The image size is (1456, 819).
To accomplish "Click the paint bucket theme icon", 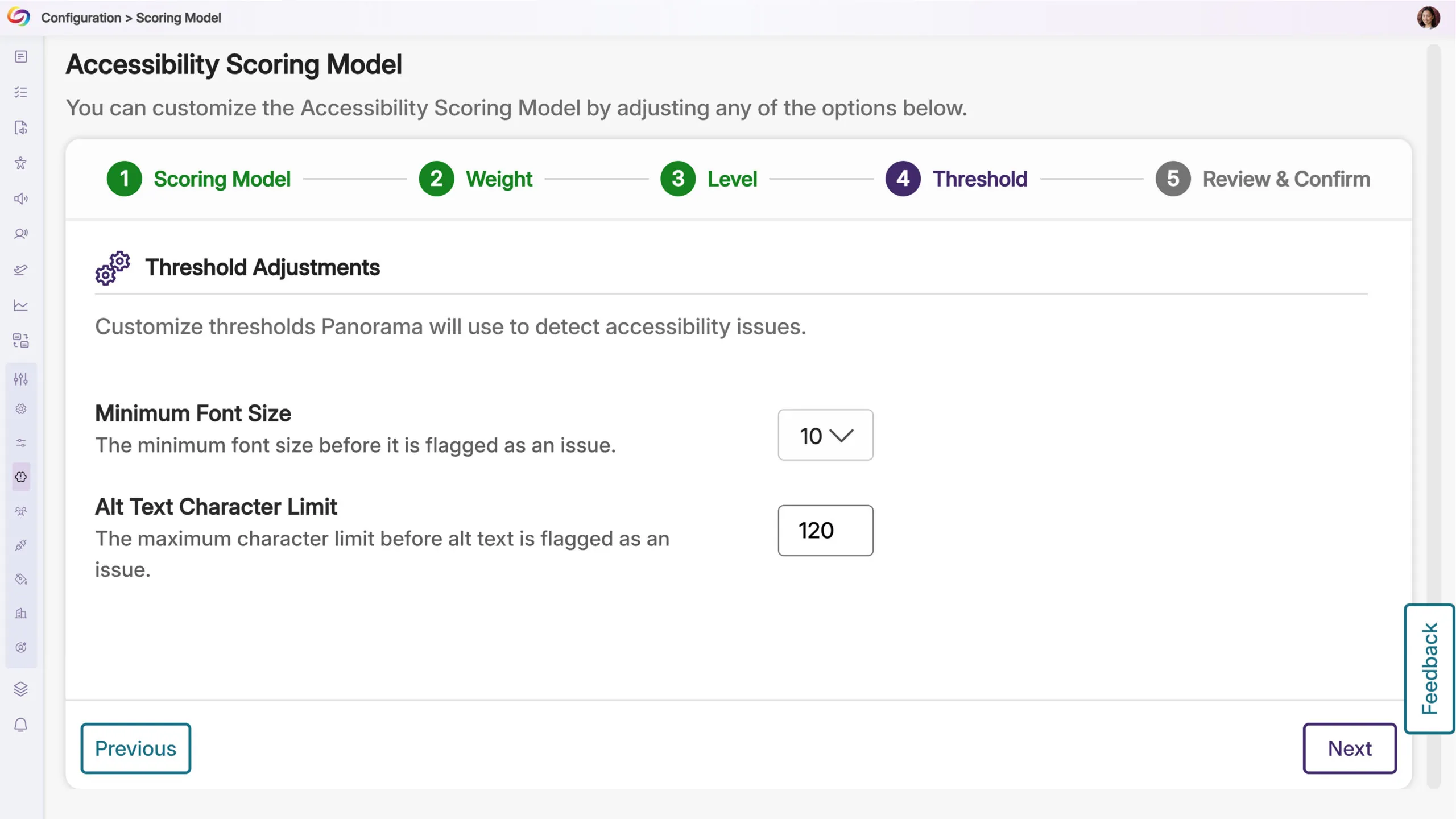I will [21, 580].
